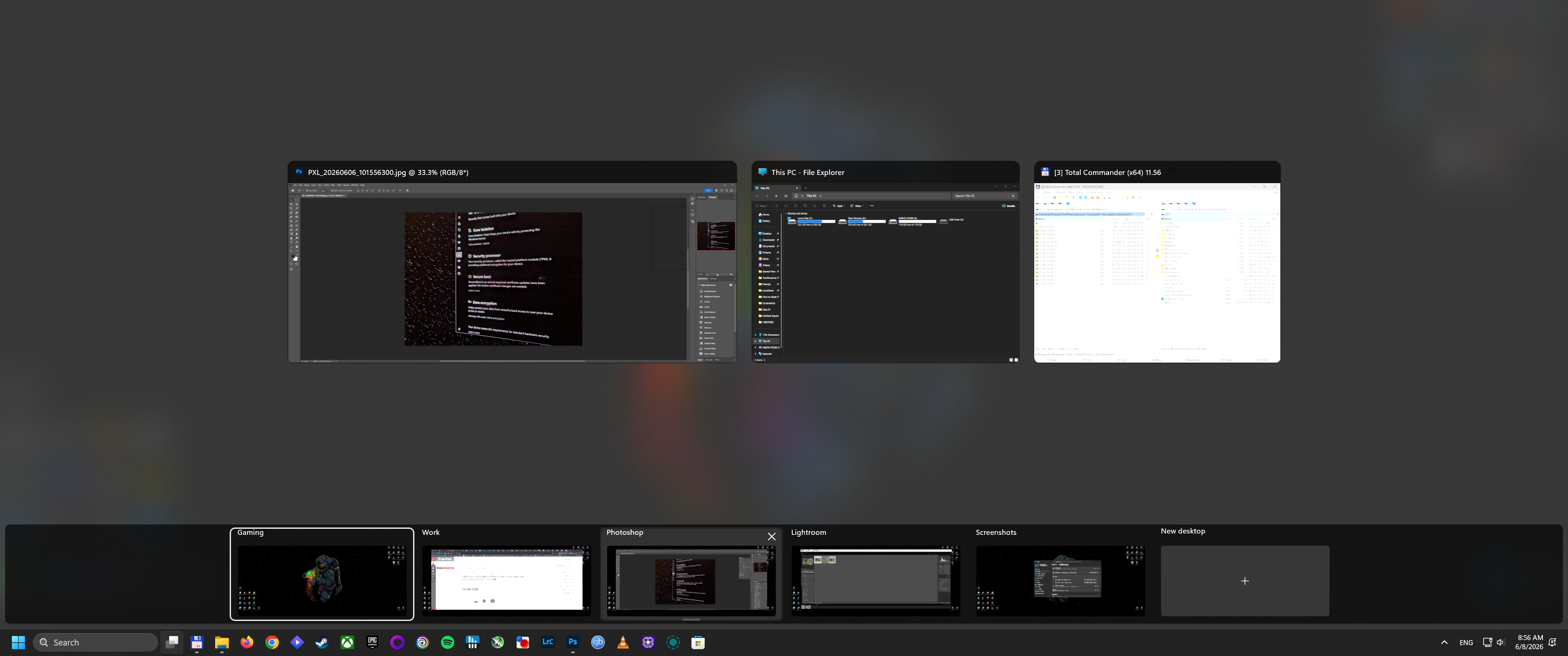This screenshot has height=656, width=1568.
Task: Open Spotify from the taskbar
Action: (448, 642)
